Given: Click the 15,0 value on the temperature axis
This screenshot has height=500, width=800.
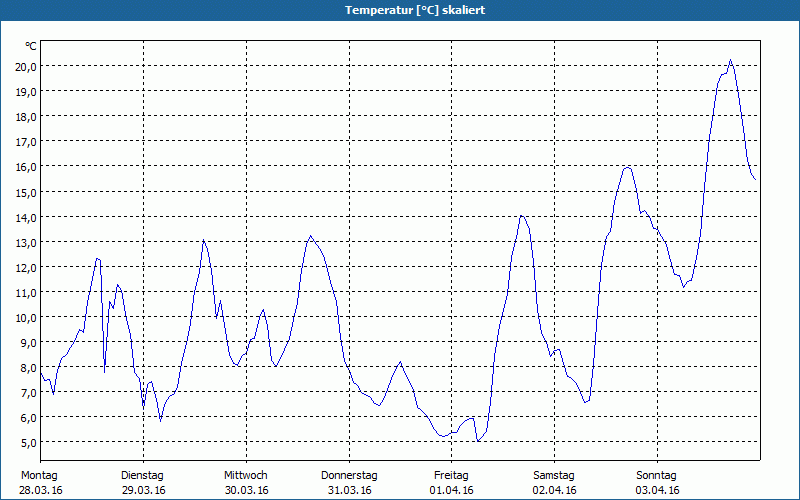Looking at the screenshot, I should [x=26, y=192].
